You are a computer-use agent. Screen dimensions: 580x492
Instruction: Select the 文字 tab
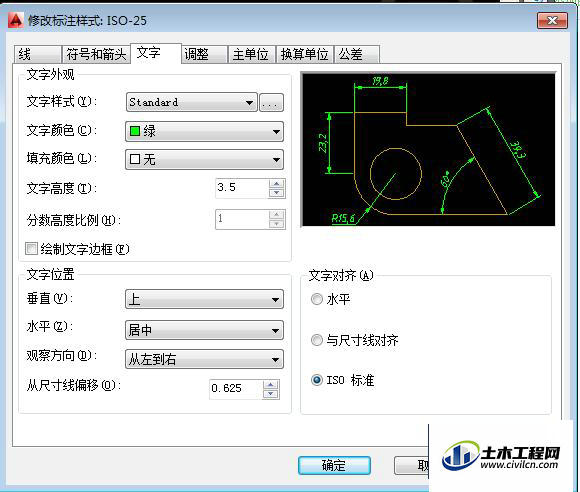(x=156, y=53)
